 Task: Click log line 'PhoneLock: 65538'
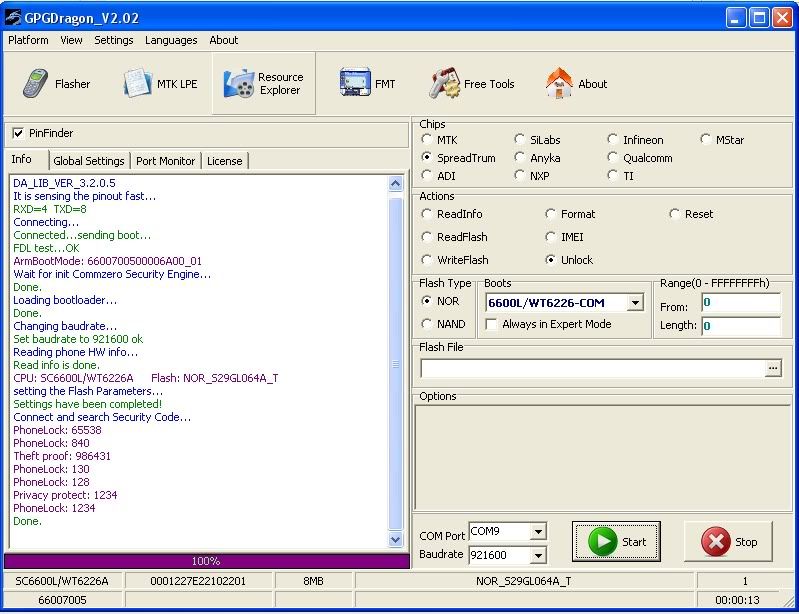point(58,430)
